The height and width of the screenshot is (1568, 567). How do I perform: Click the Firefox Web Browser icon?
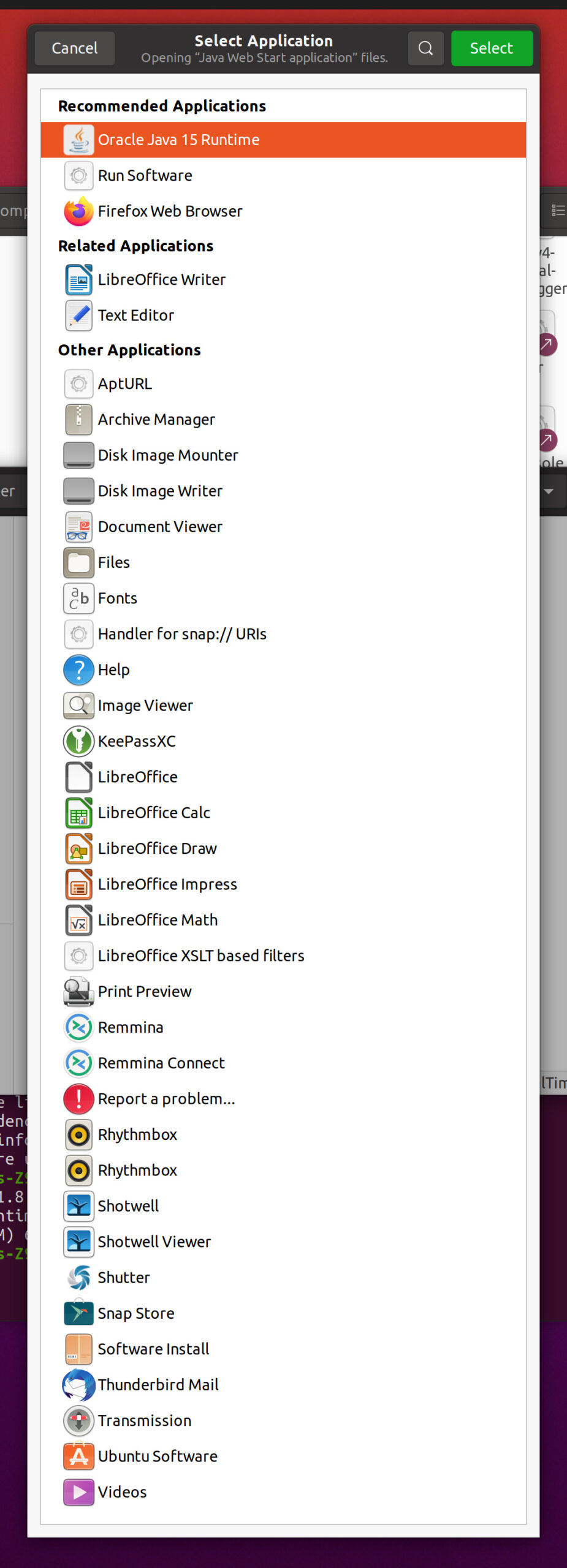coord(78,211)
